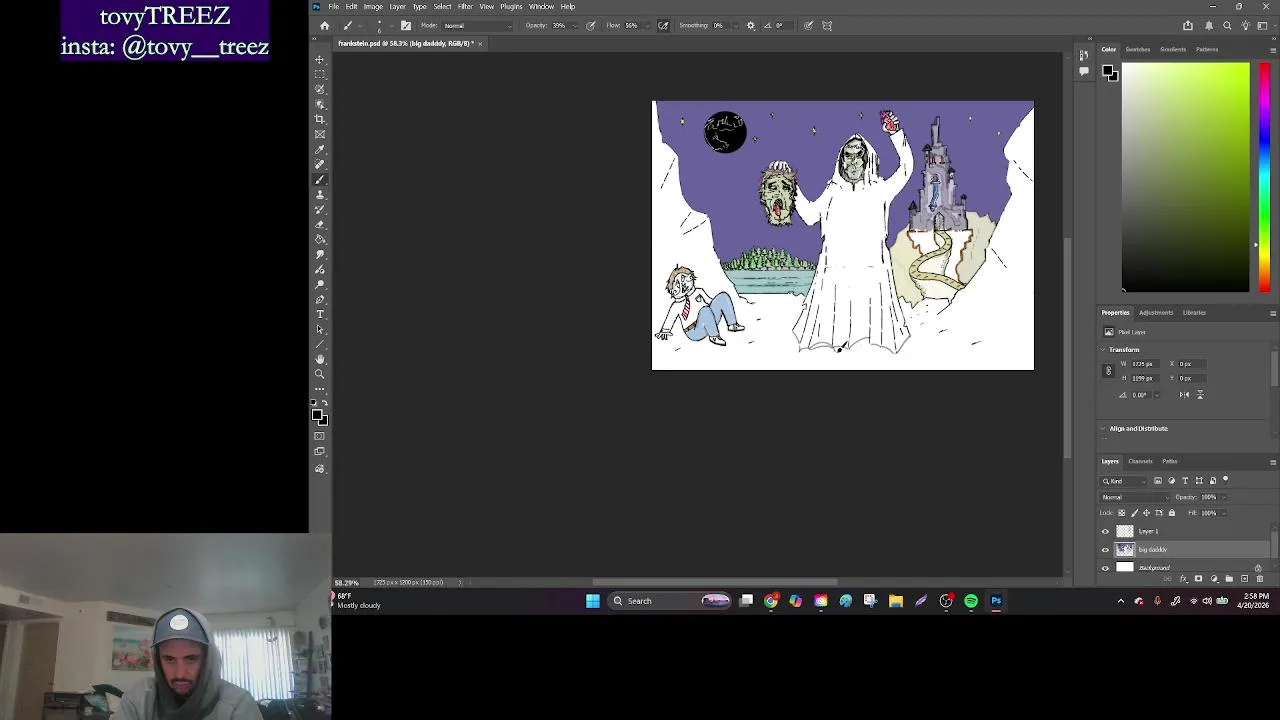Open the Image menu
1280x720 pixels.
tap(373, 7)
